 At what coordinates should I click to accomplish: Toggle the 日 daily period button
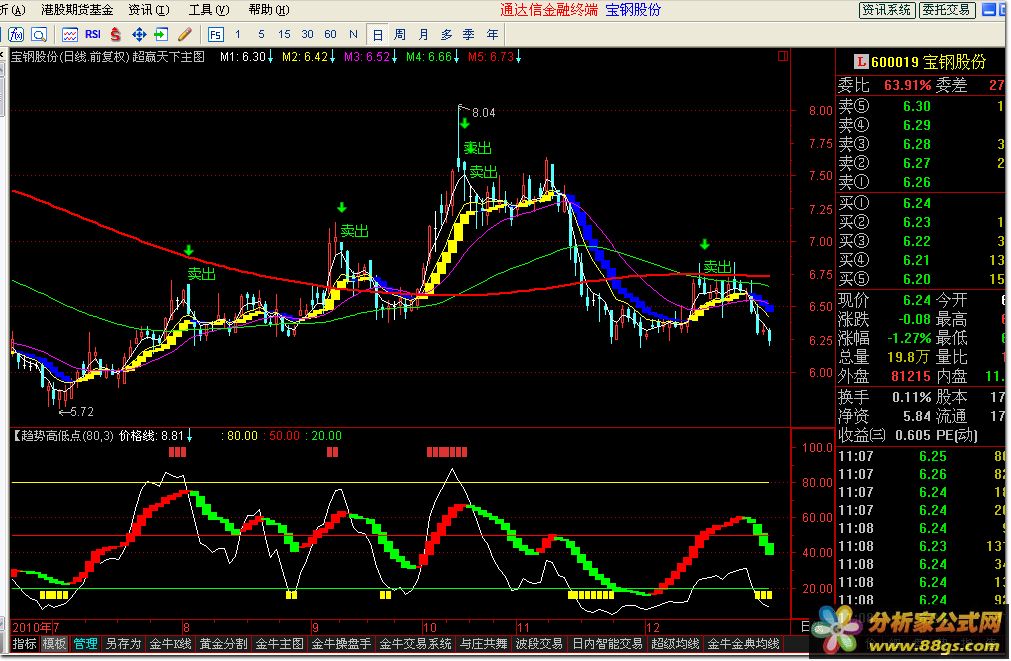[377, 35]
